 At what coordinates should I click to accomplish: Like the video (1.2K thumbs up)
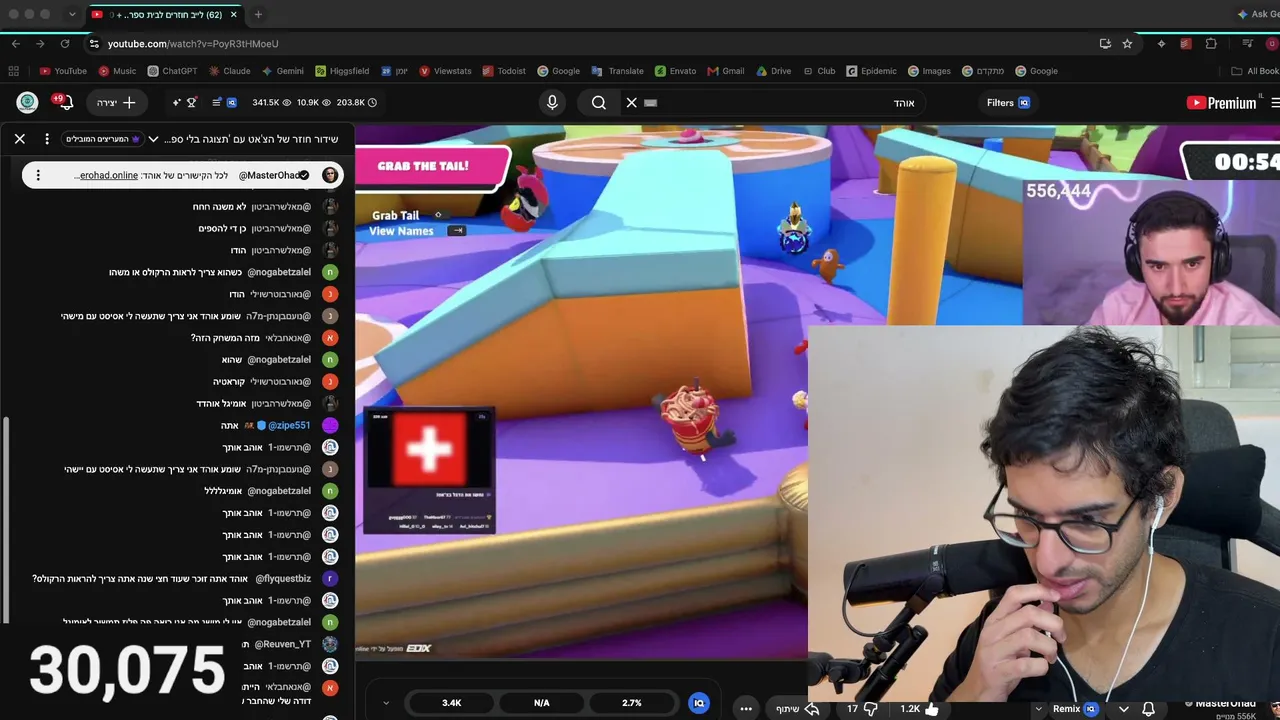point(921,709)
